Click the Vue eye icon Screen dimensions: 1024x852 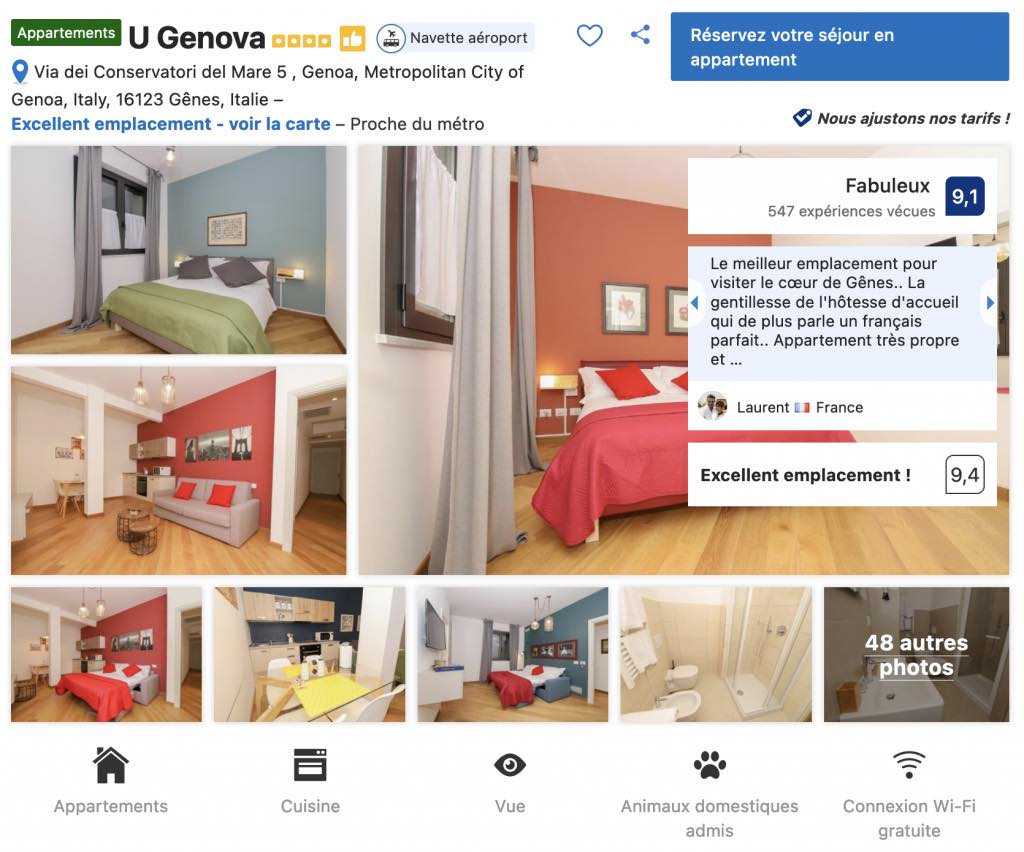click(x=509, y=765)
